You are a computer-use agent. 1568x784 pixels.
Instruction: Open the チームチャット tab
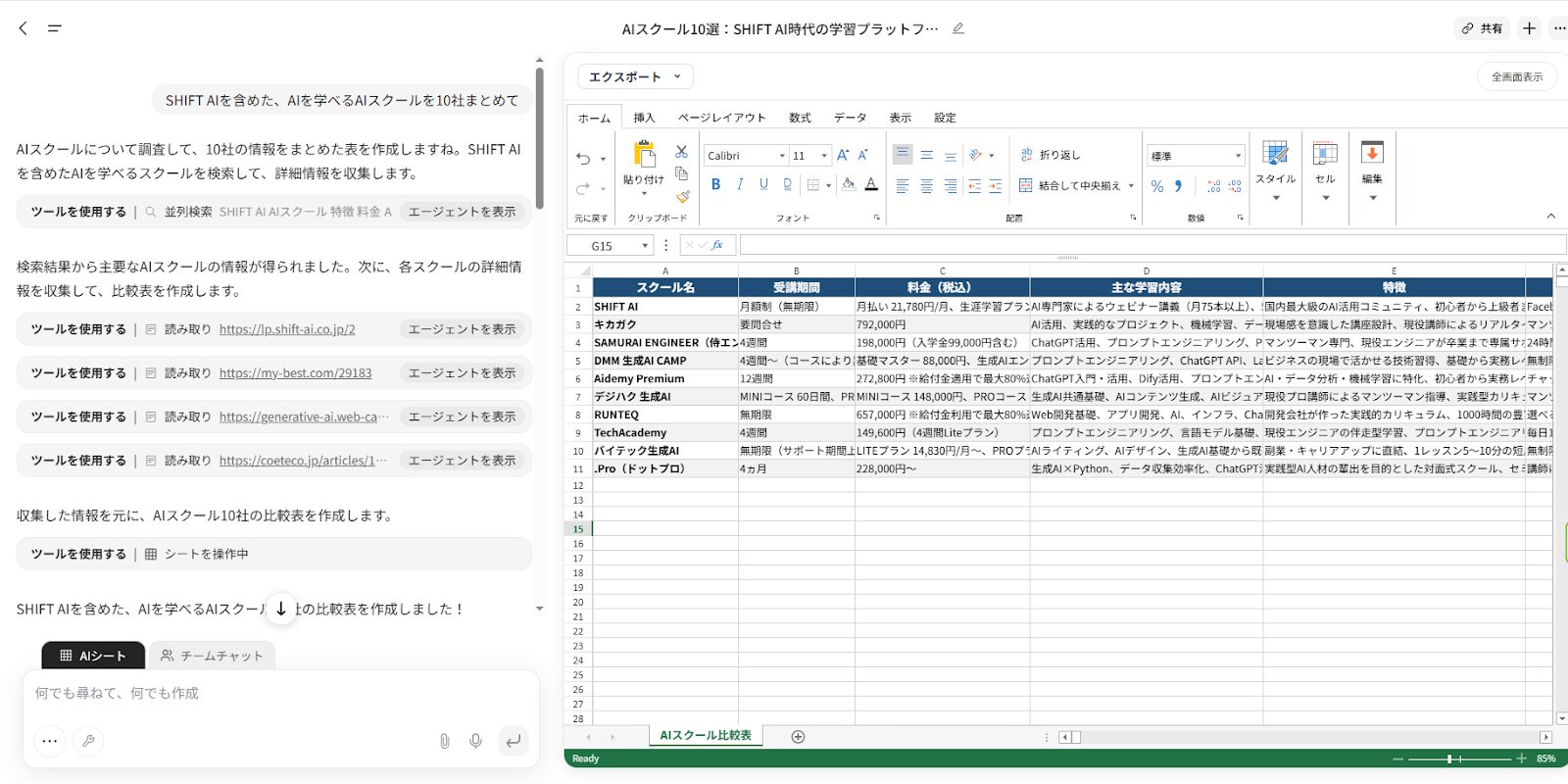212,656
